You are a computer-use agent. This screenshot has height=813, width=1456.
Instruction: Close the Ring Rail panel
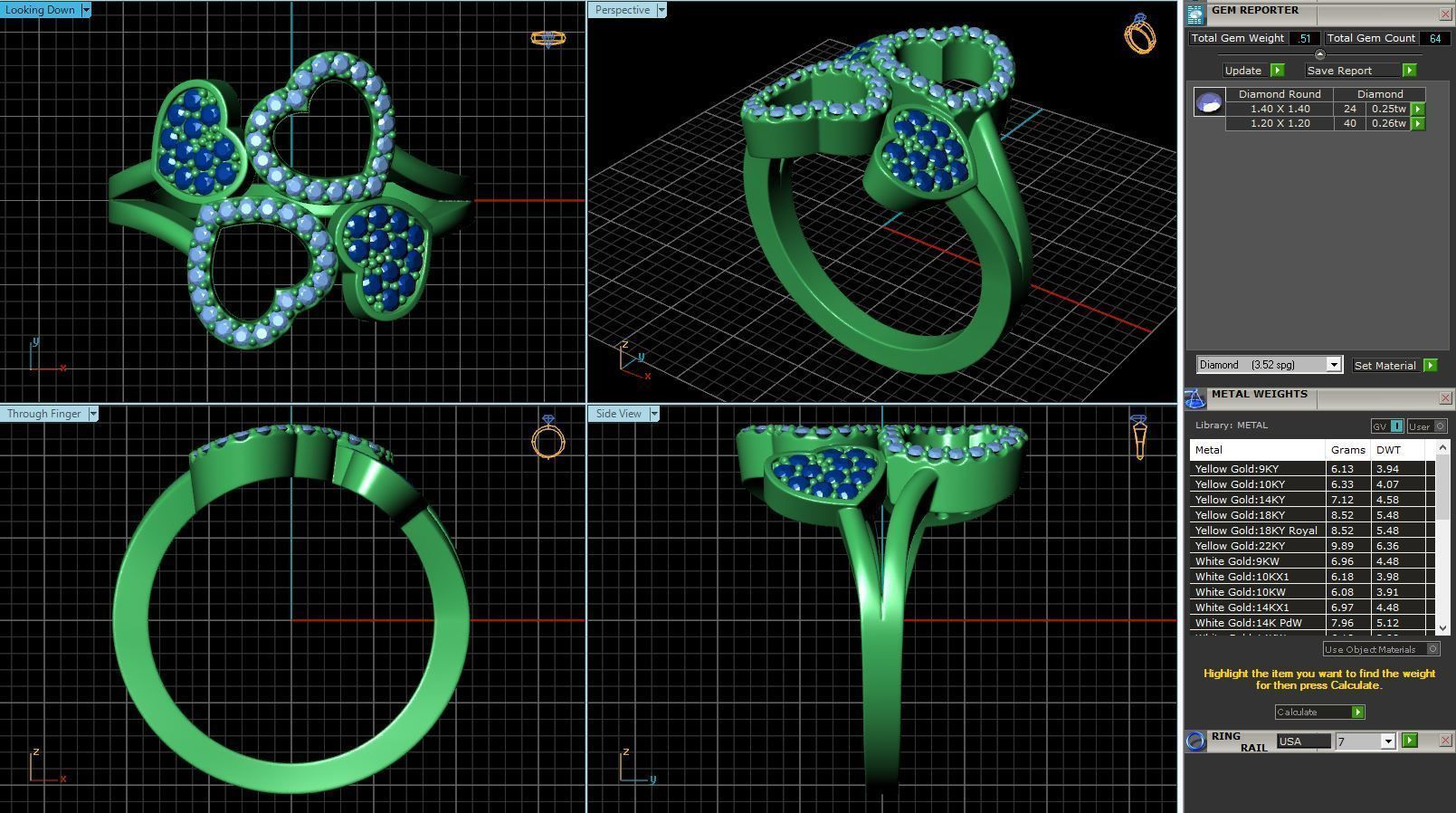coord(1445,740)
